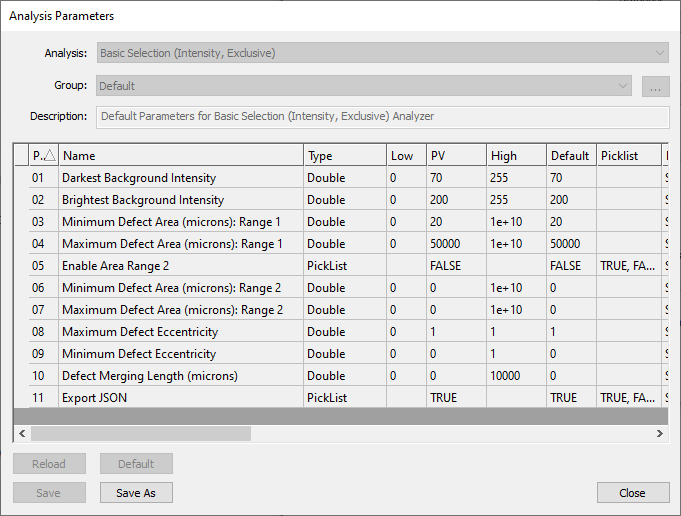Click the Close button
681x516 pixels.
632,493
